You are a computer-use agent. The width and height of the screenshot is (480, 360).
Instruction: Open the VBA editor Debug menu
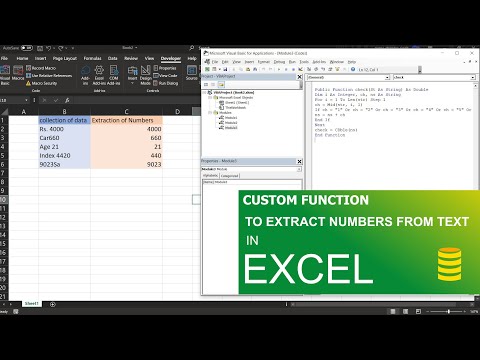click(x=279, y=62)
